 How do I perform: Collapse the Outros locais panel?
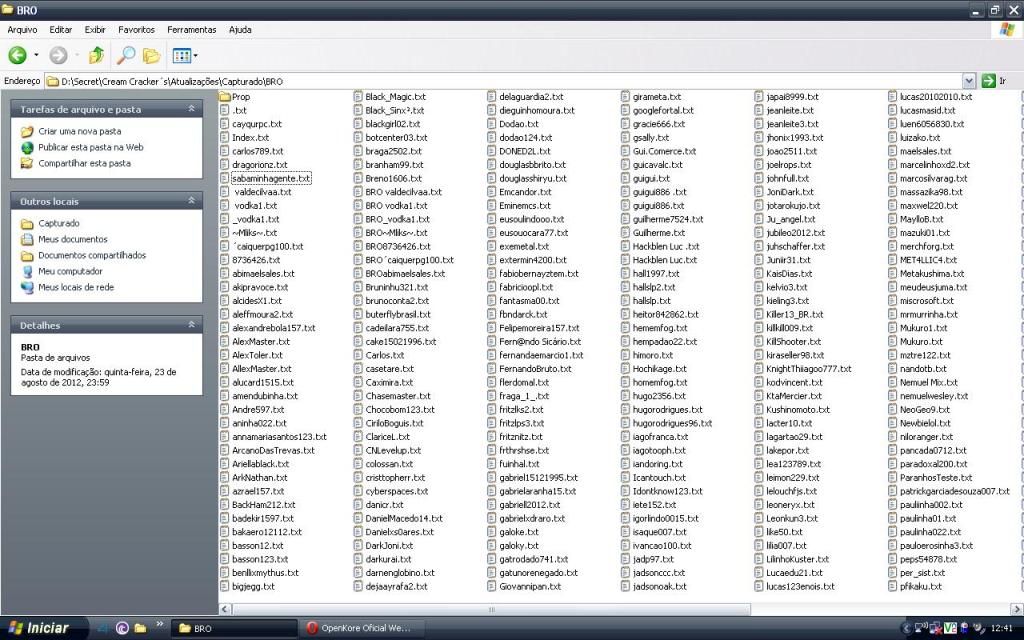coord(191,201)
